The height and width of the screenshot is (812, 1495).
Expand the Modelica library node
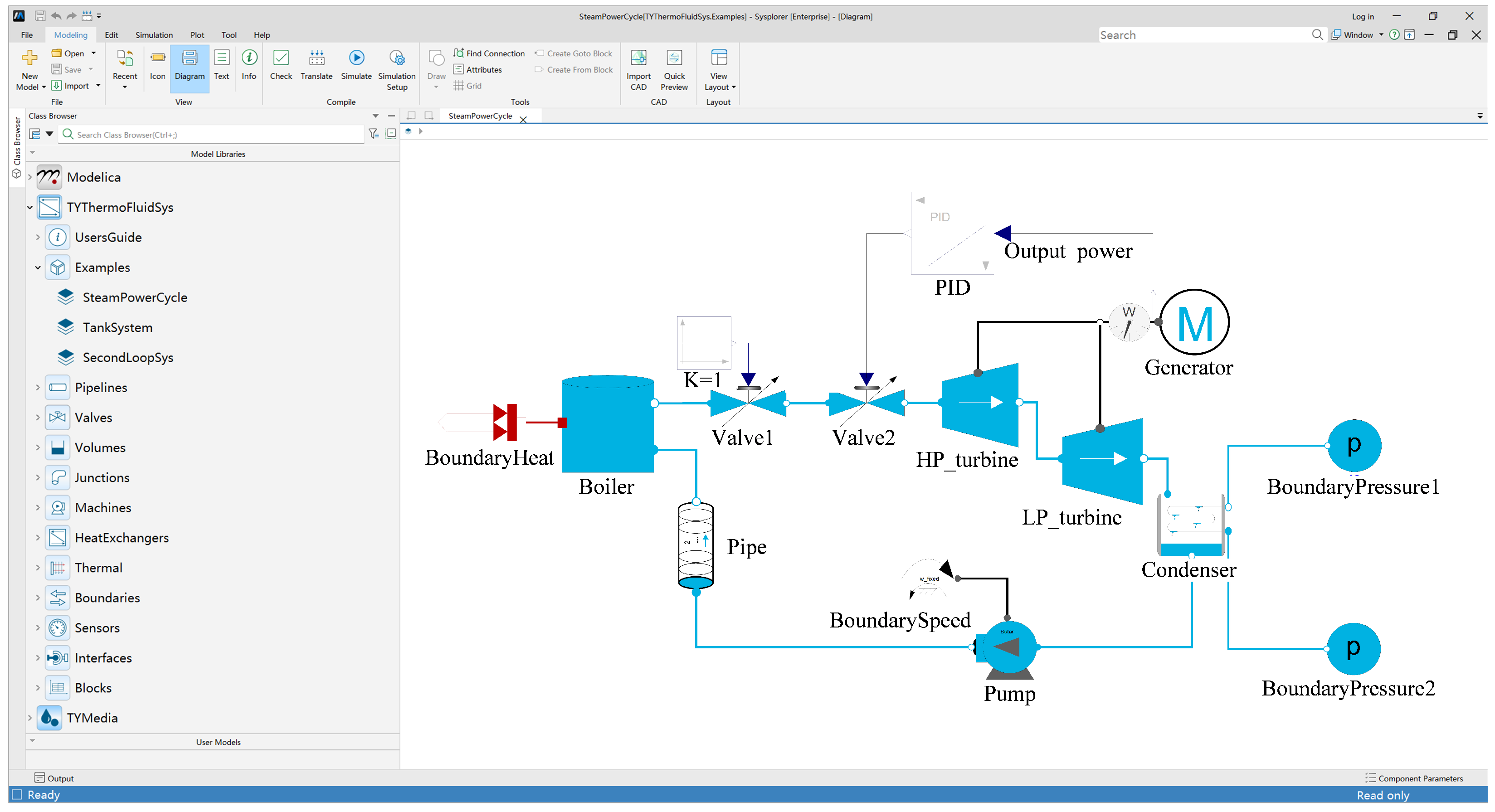tap(29, 177)
